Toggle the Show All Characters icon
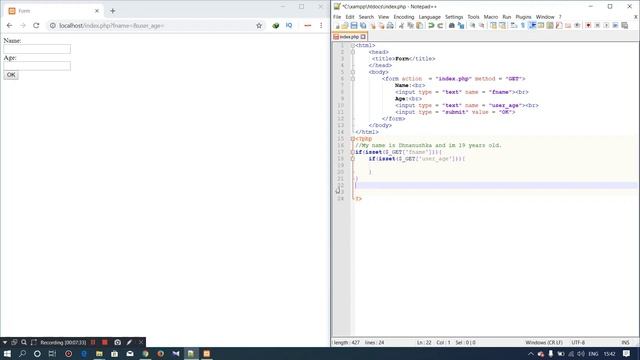The image size is (640, 360). click(x=523, y=26)
